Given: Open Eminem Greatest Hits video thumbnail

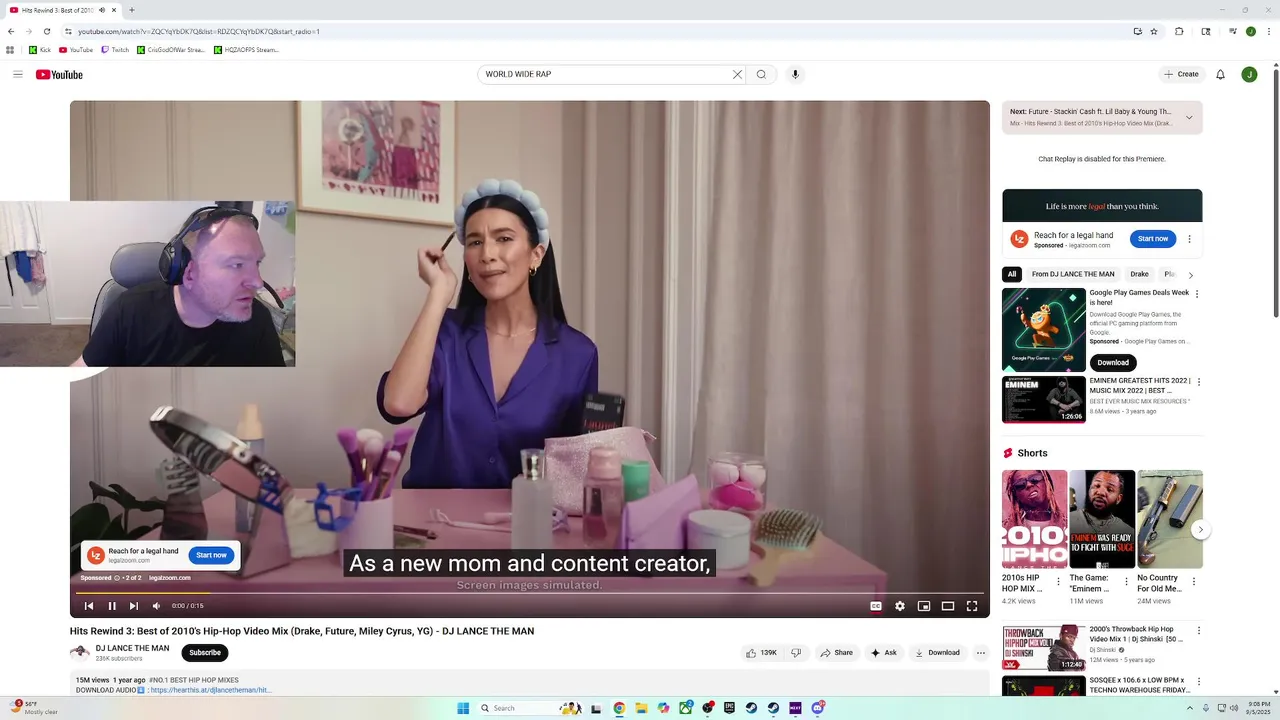Looking at the screenshot, I should tap(1044, 400).
